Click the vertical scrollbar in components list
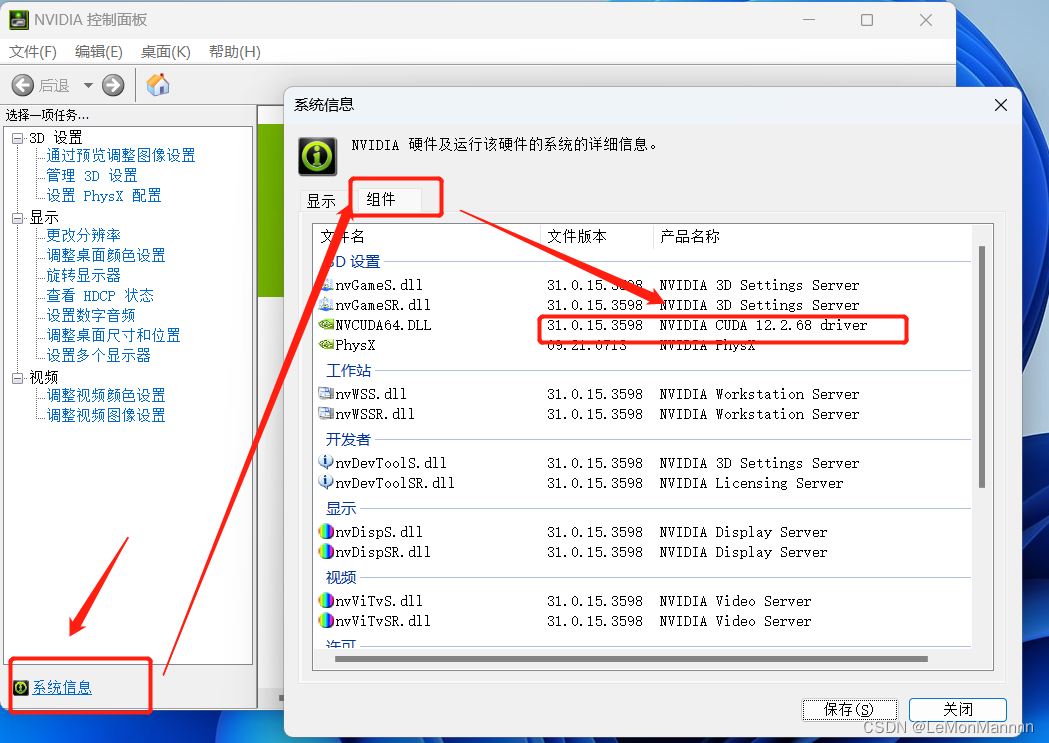1049x743 pixels. (981, 367)
